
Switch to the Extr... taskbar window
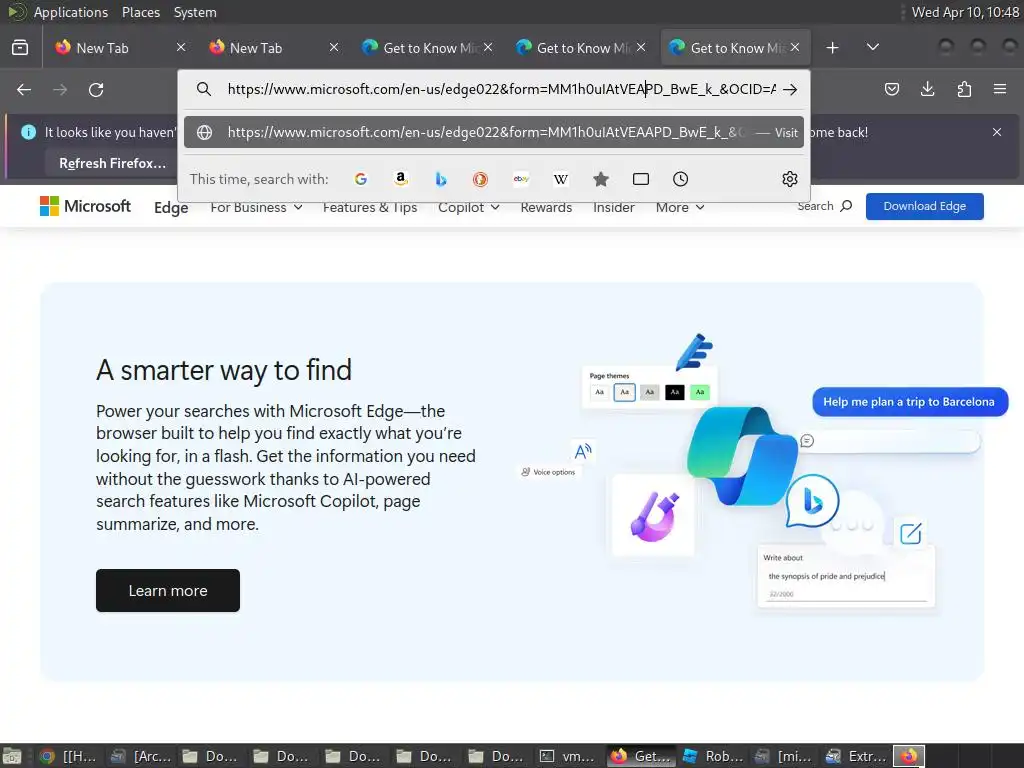click(x=855, y=756)
